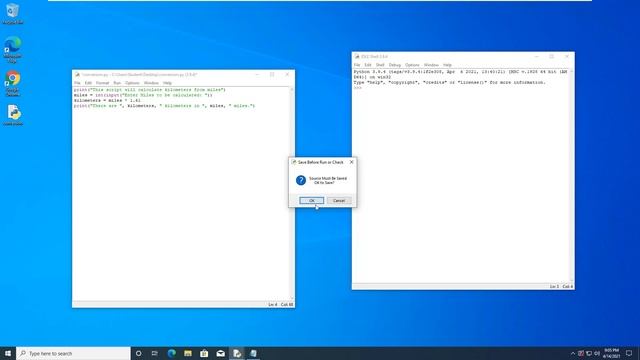Click the Shell window vertical scrollbar
This screenshot has width=640, height=360.
(x=571, y=176)
